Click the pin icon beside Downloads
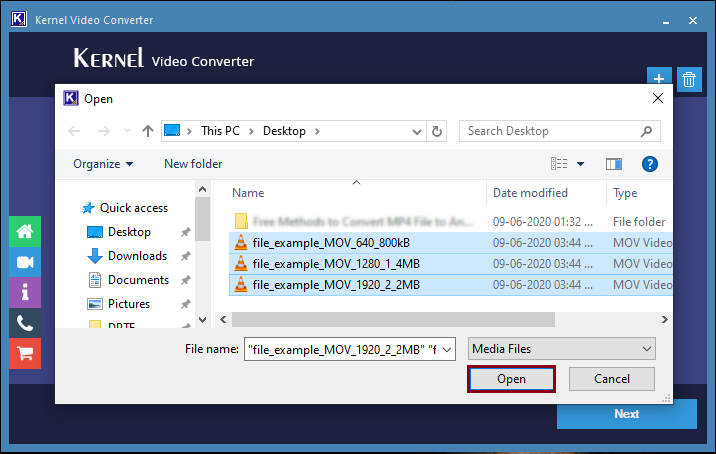Image resolution: width=716 pixels, height=454 pixels. coord(185,256)
